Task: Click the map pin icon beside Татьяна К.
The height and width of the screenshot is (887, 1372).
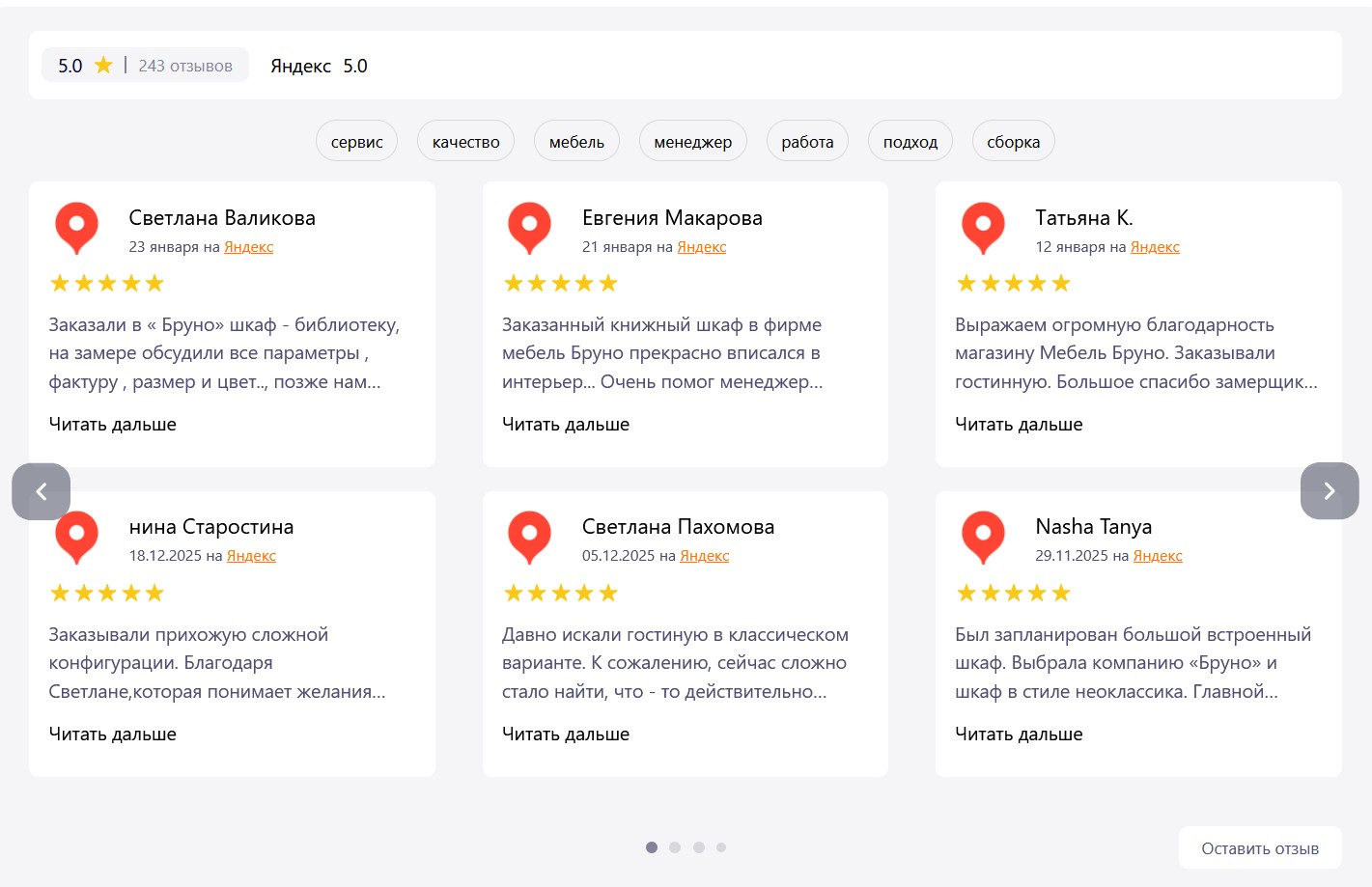Action: click(983, 228)
